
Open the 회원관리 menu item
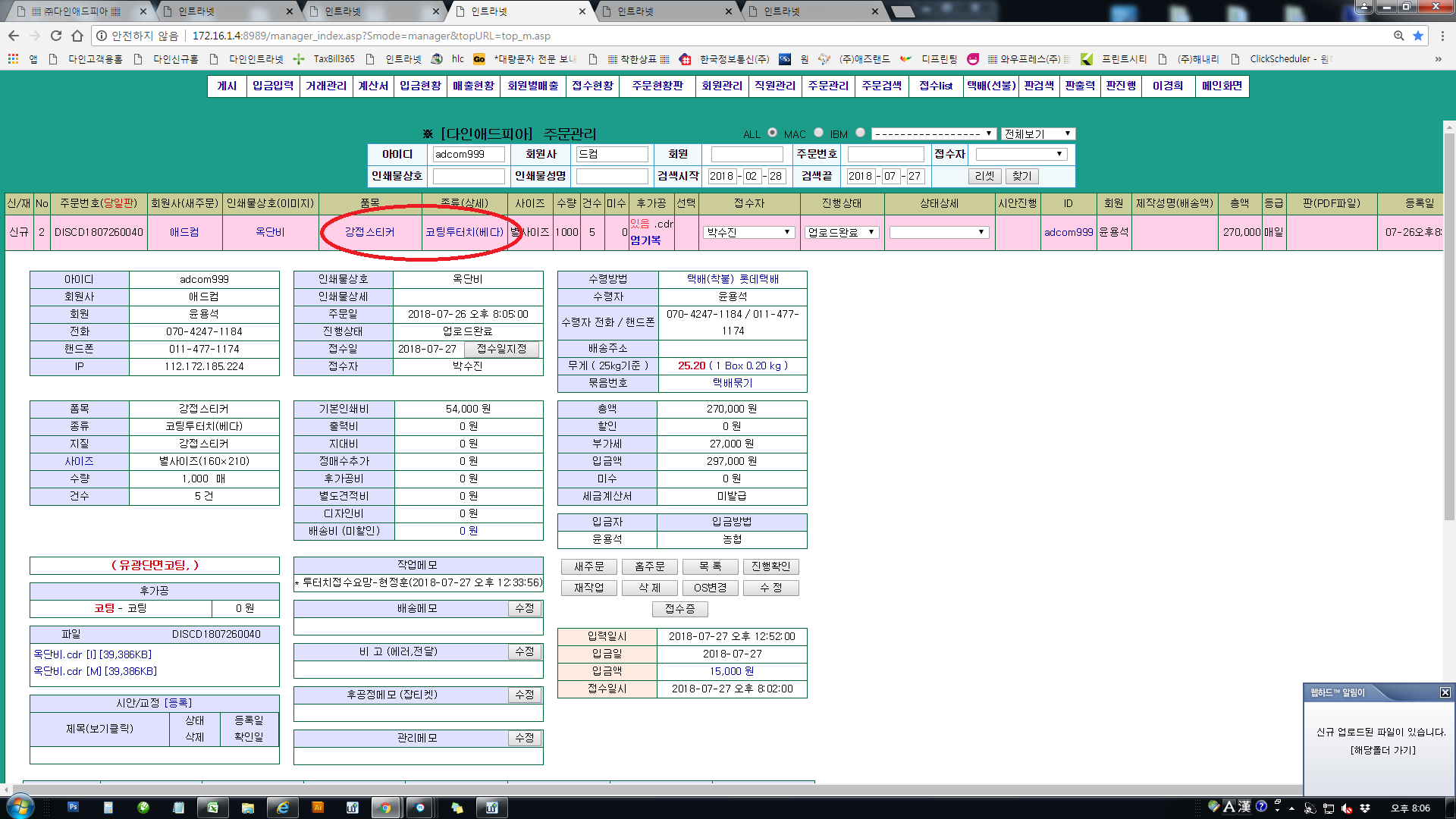pos(721,86)
